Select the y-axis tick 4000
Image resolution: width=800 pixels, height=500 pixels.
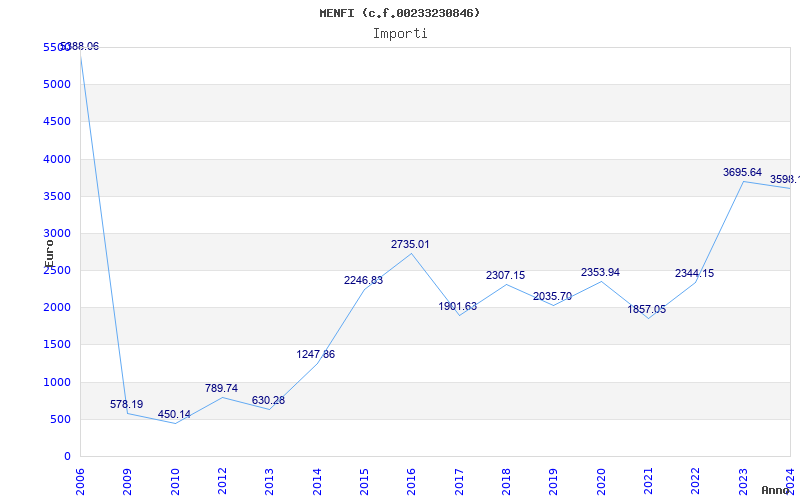click(57, 159)
